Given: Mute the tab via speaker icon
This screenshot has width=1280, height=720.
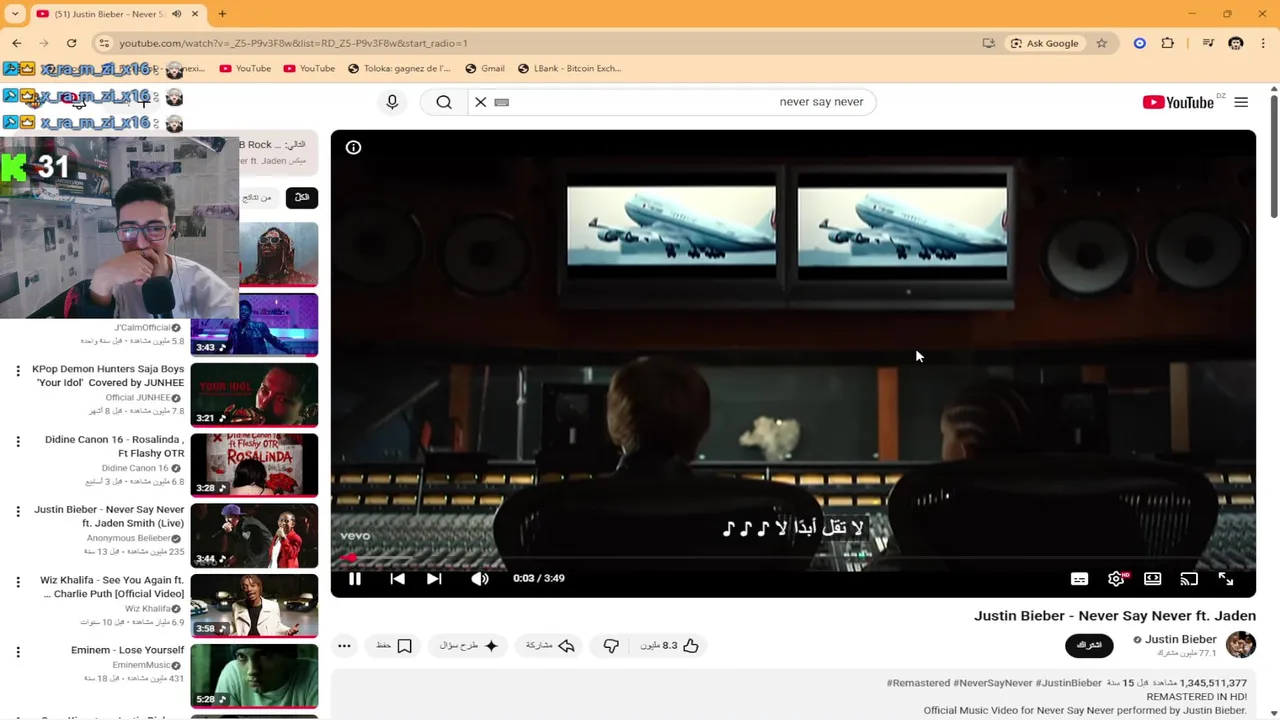Looking at the screenshot, I should tap(177, 14).
